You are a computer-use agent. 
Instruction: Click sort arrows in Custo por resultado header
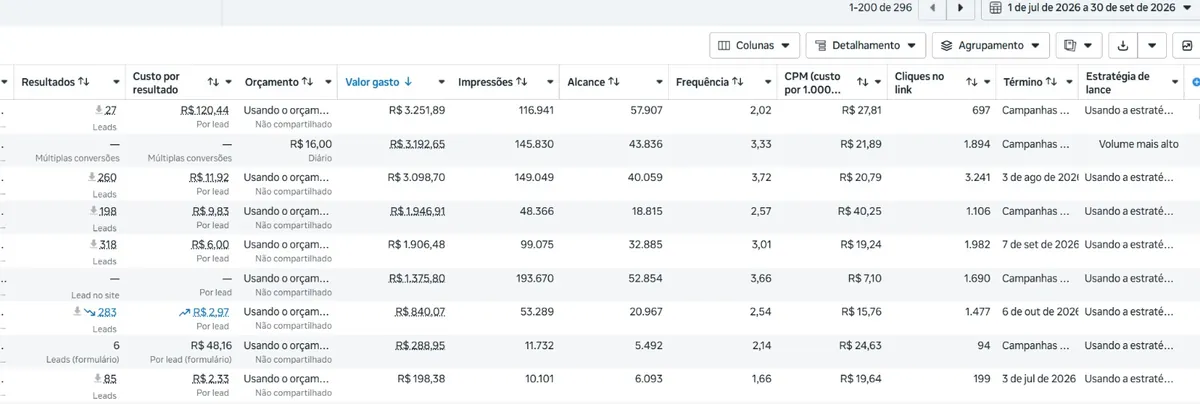(213, 82)
